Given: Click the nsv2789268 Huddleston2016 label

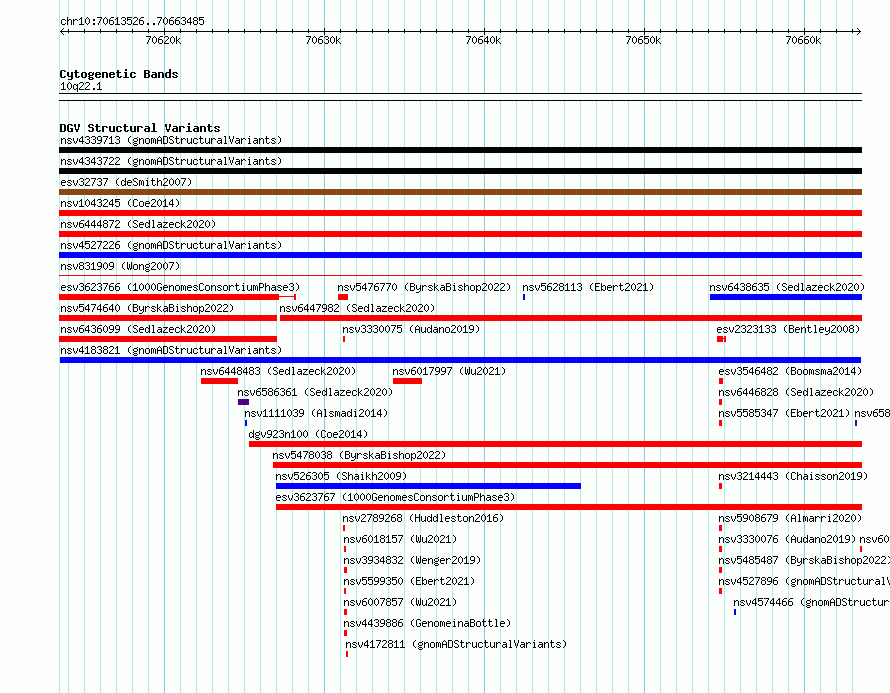Looking at the screenshot, I should pos(423,518).
